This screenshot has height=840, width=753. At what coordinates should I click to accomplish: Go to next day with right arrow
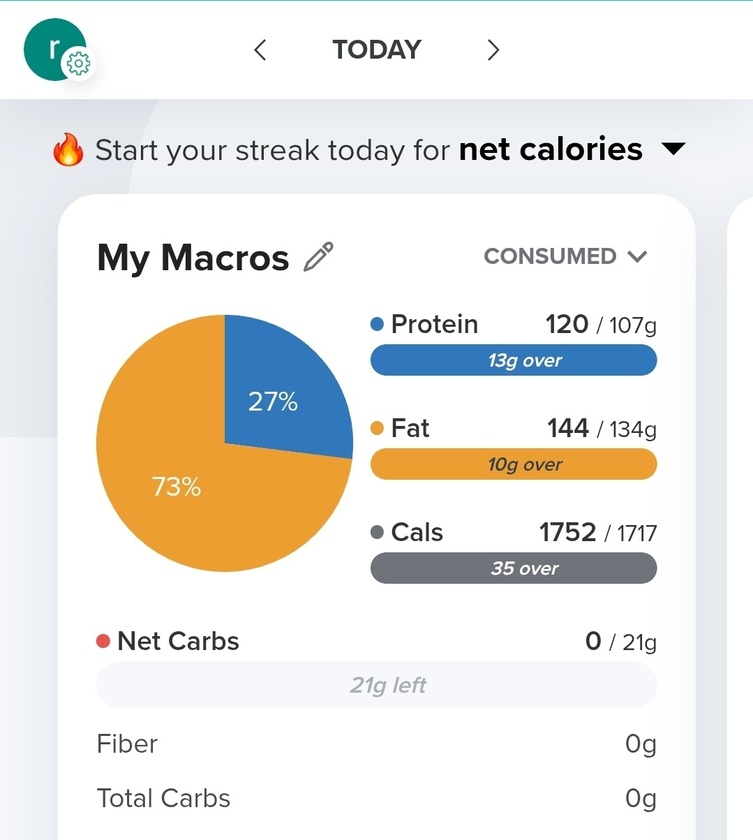(493, 50)
